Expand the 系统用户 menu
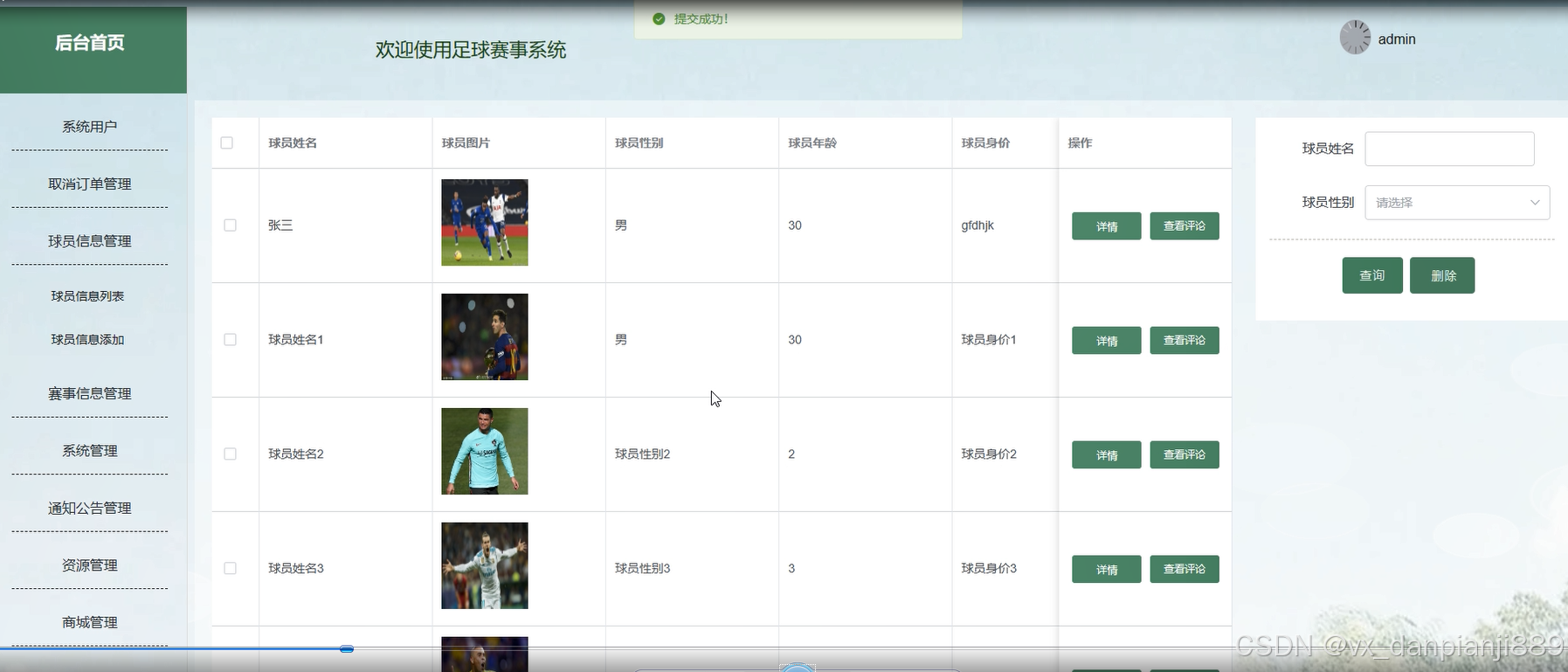The width and height of the screenshot is (1568, 672). pos(90,127)
